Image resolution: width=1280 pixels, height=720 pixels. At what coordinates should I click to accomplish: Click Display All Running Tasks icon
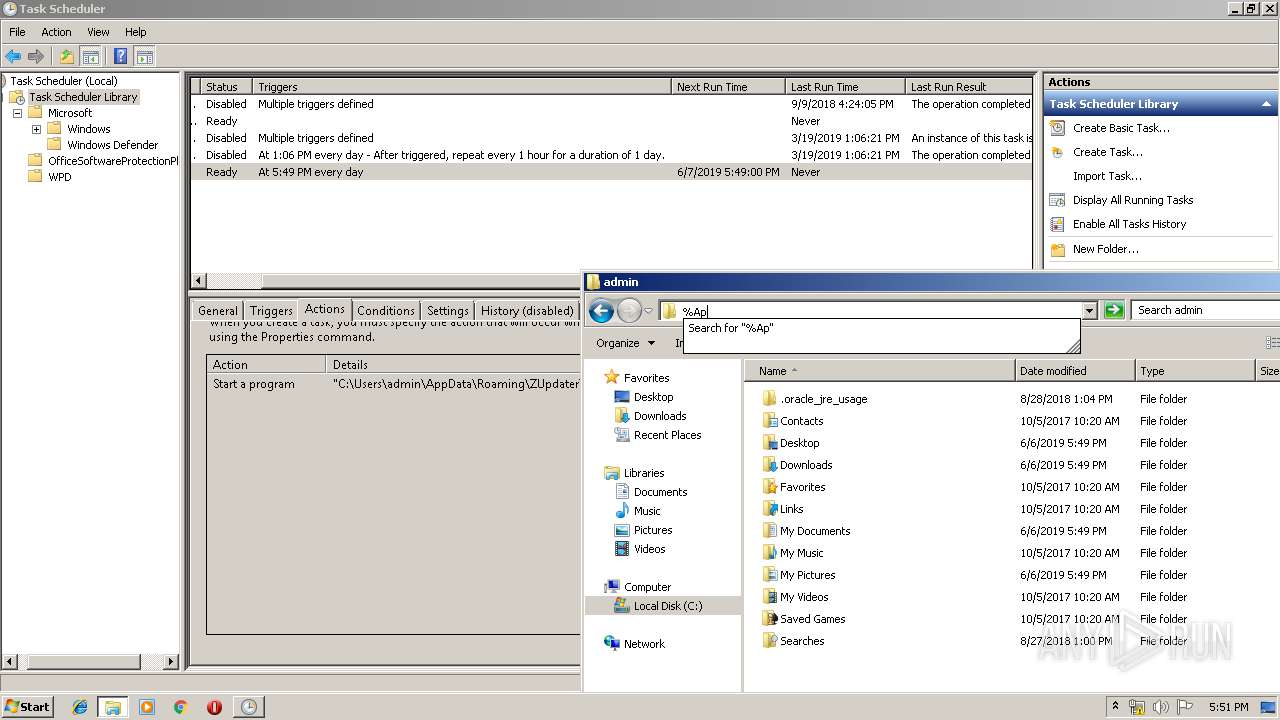coord(1057,200)
